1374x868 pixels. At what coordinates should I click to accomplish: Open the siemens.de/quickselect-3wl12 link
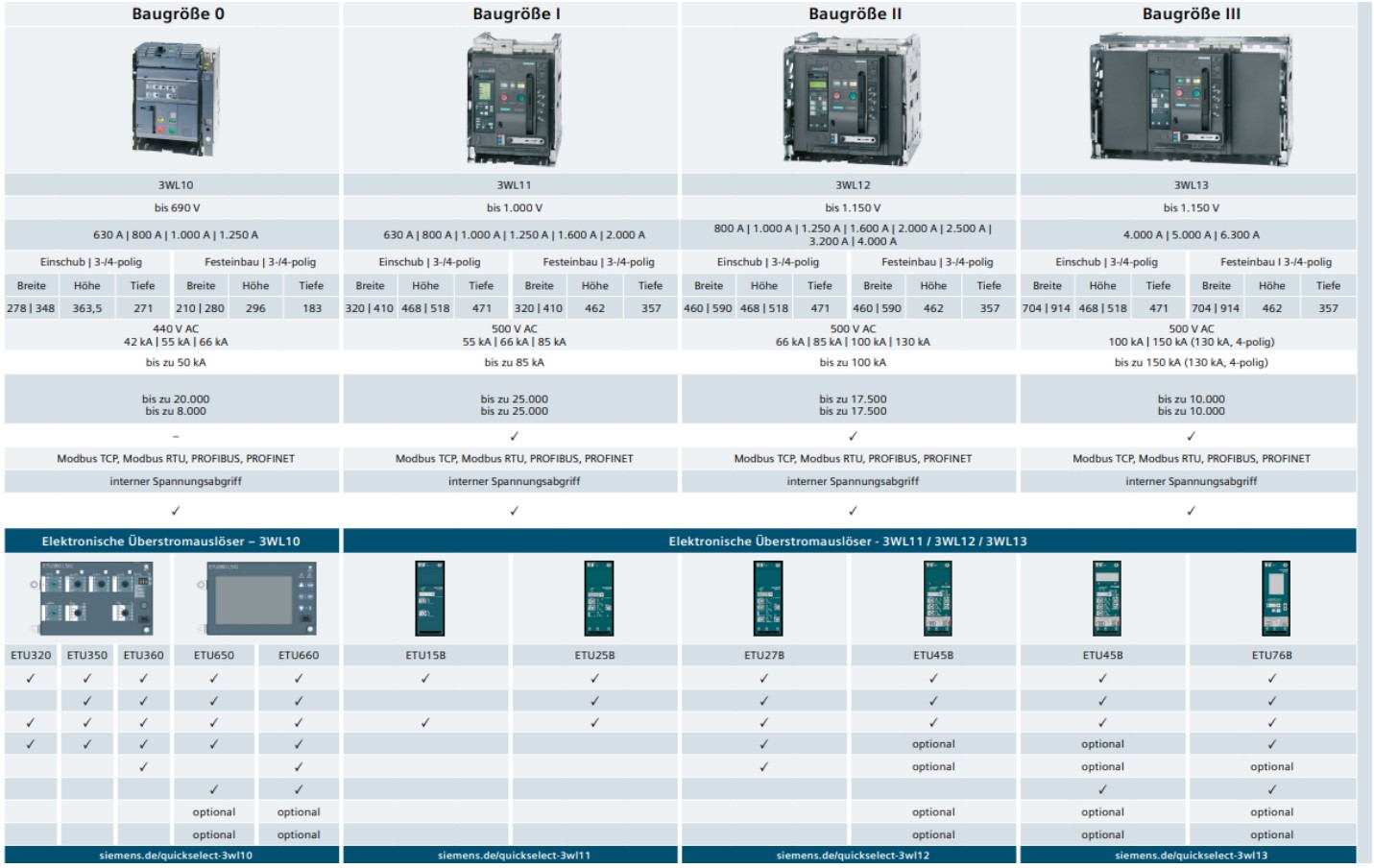pos(853,856)
